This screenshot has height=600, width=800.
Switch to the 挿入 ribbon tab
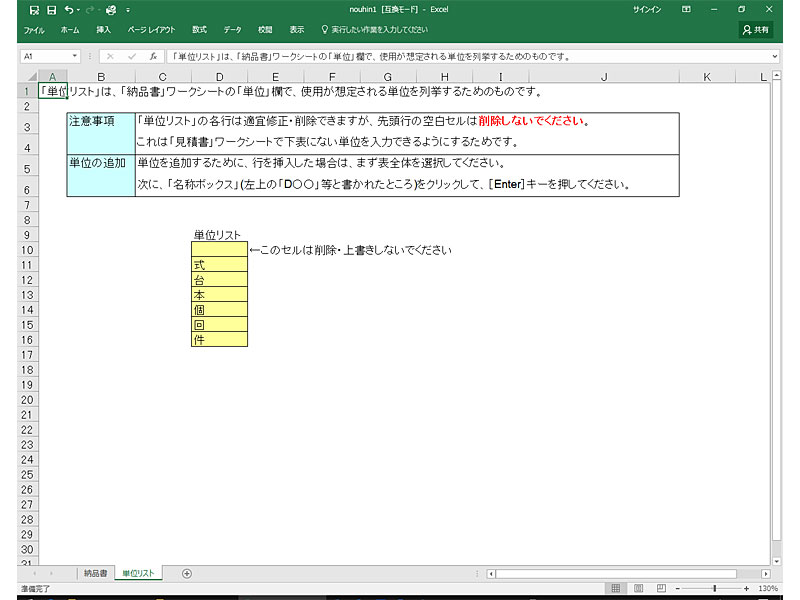pyautogui.click(x=104, y=30)
